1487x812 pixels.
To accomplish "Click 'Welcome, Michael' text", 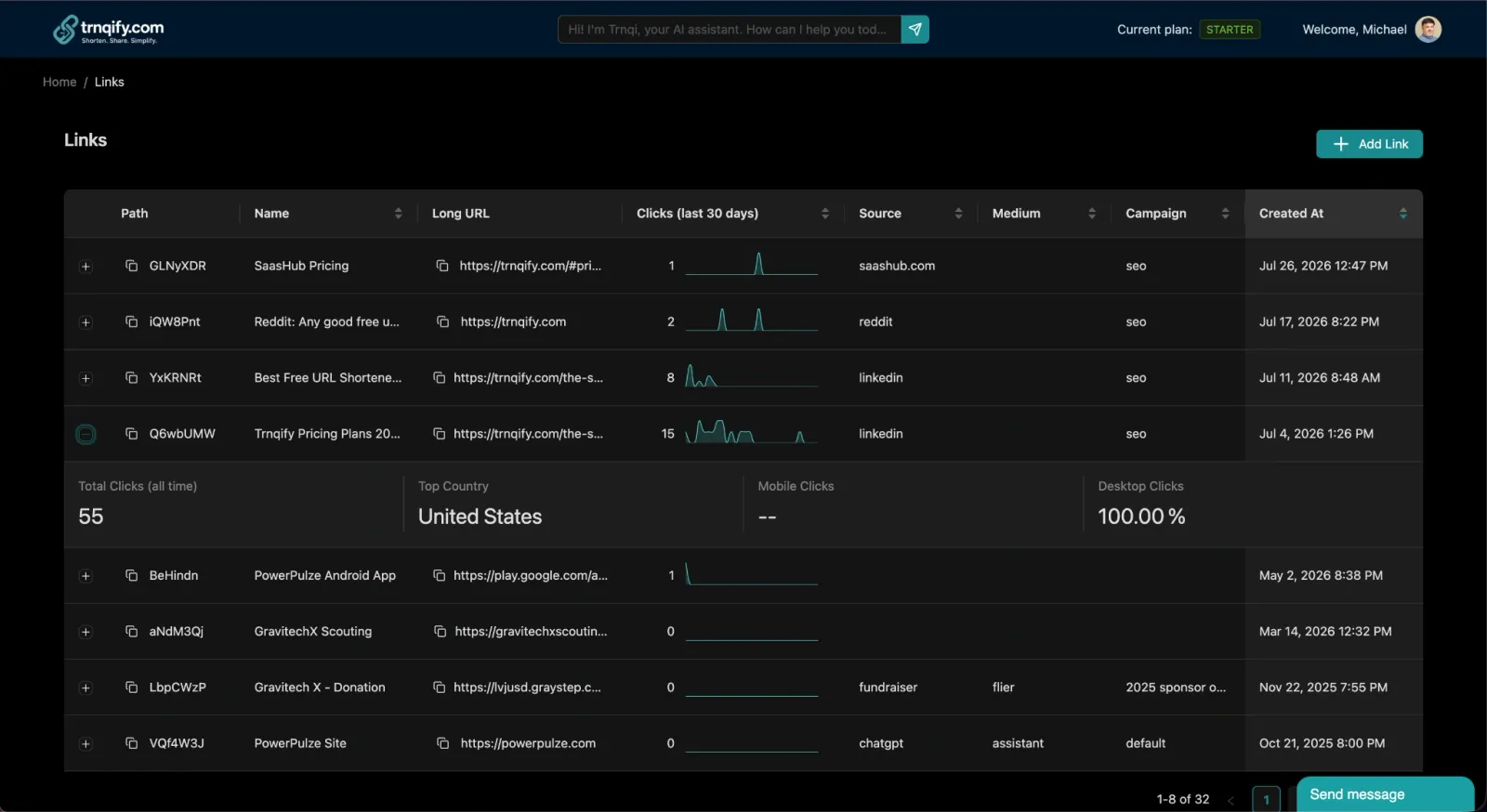I will 1354,30.
